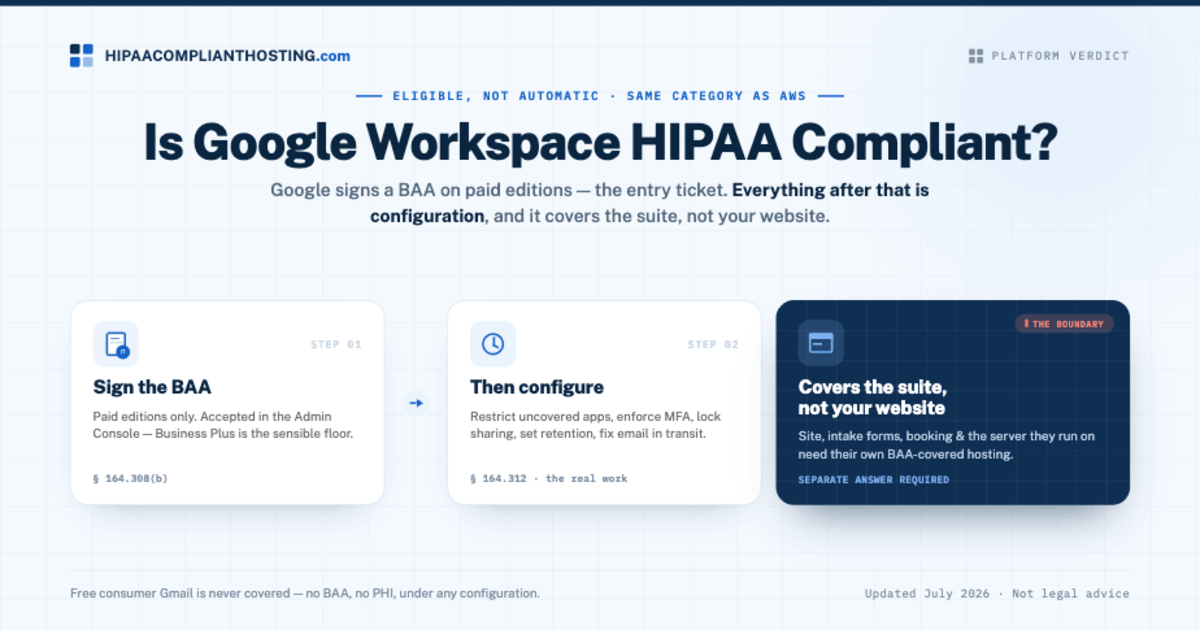Screen dimensions: 1200x630
Task: Click the STEP 02 label
Action: (713, 344)
